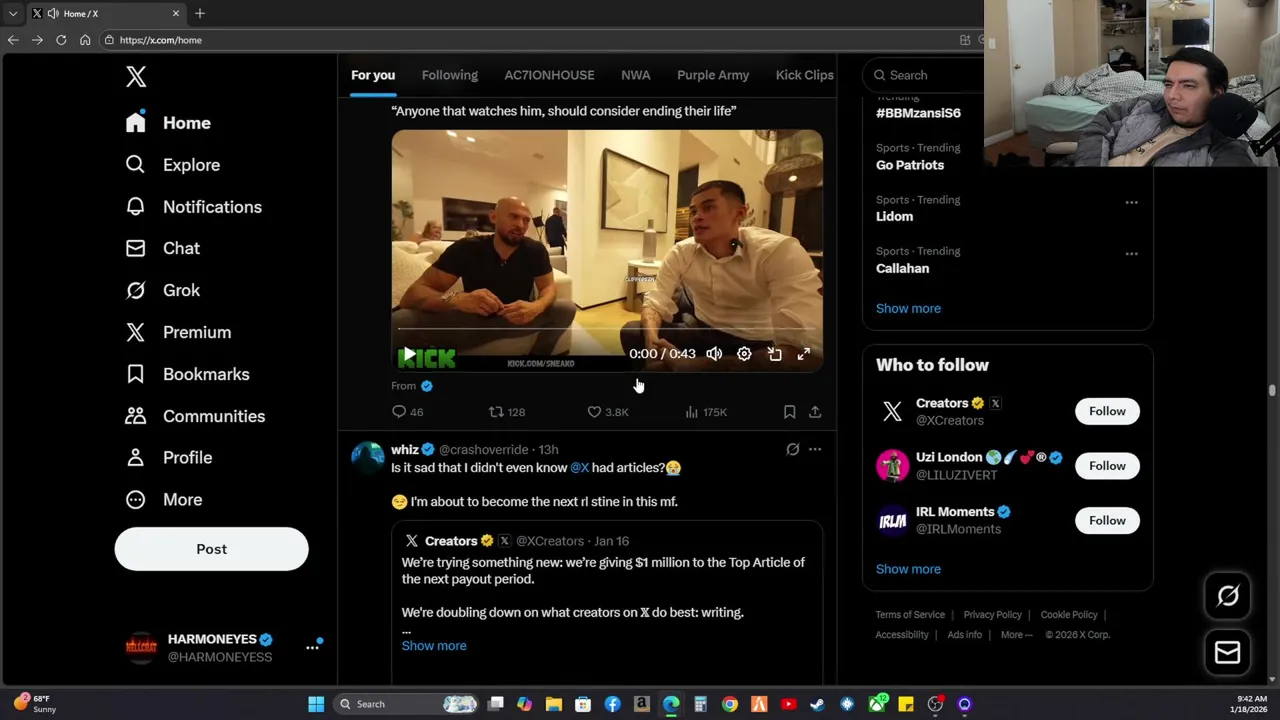Reply to the video post
The height and width of the screenshot is (720, 1280).
407,412
